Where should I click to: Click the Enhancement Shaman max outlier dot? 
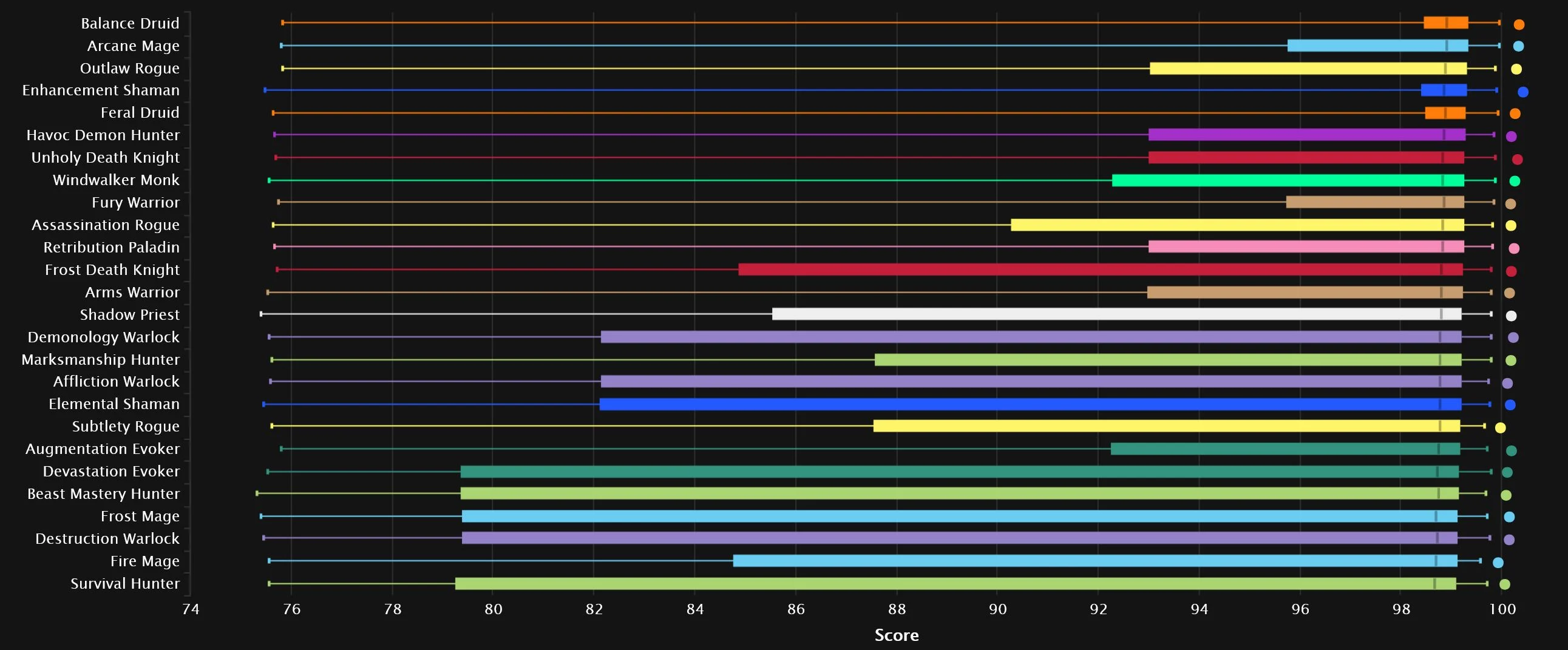pos(1523,92)
